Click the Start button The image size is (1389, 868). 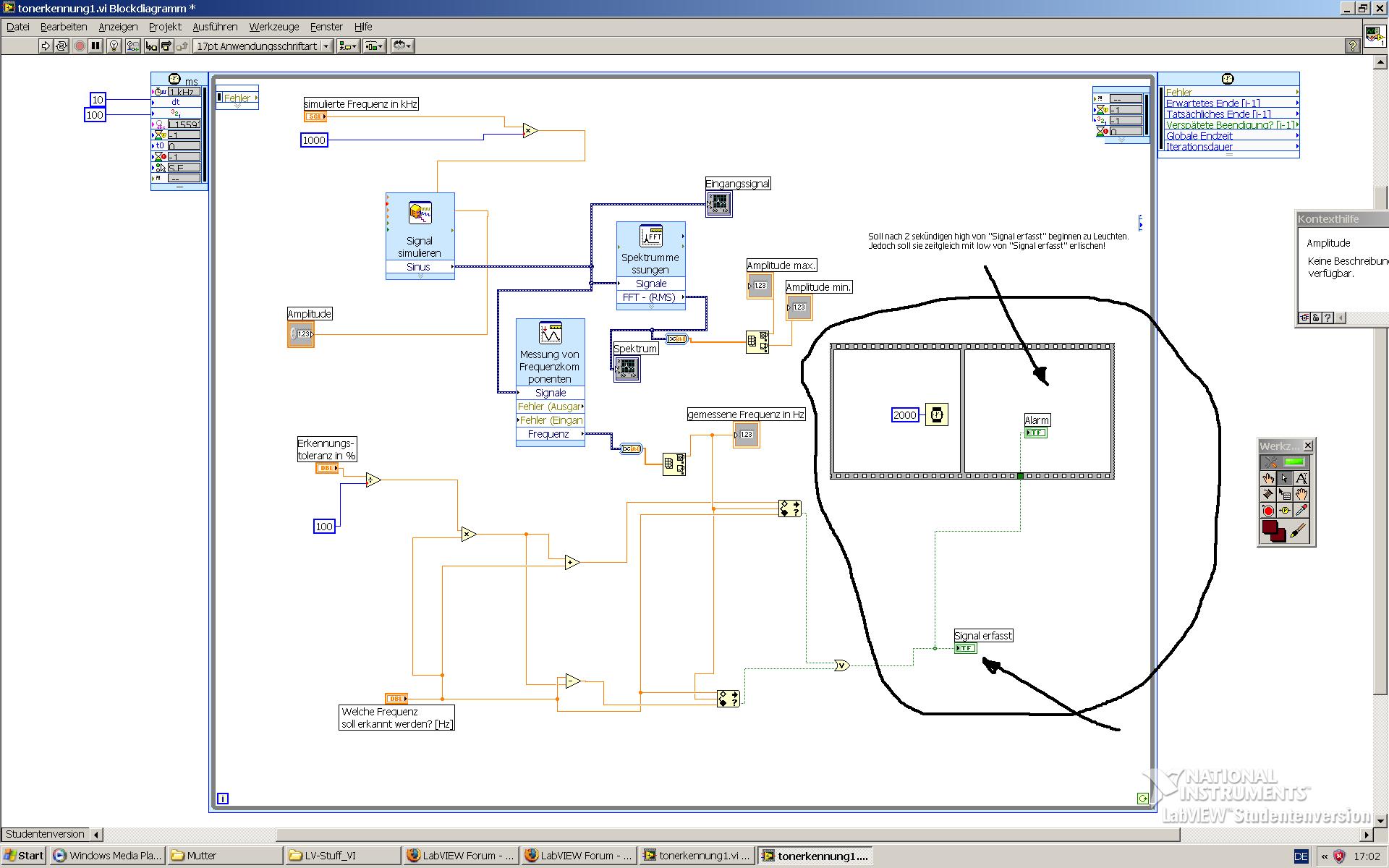pyautogui.click(x=23, y=856)
